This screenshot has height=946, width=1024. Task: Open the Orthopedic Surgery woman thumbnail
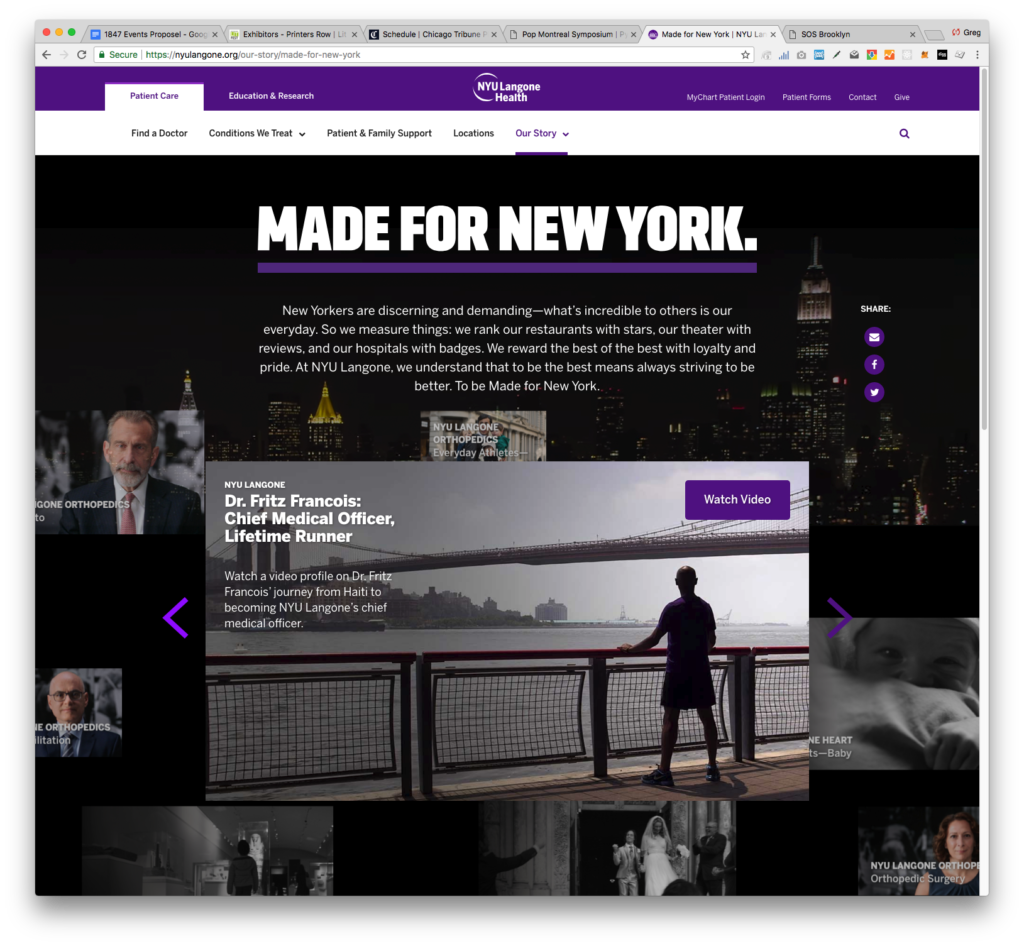(918, 851)
